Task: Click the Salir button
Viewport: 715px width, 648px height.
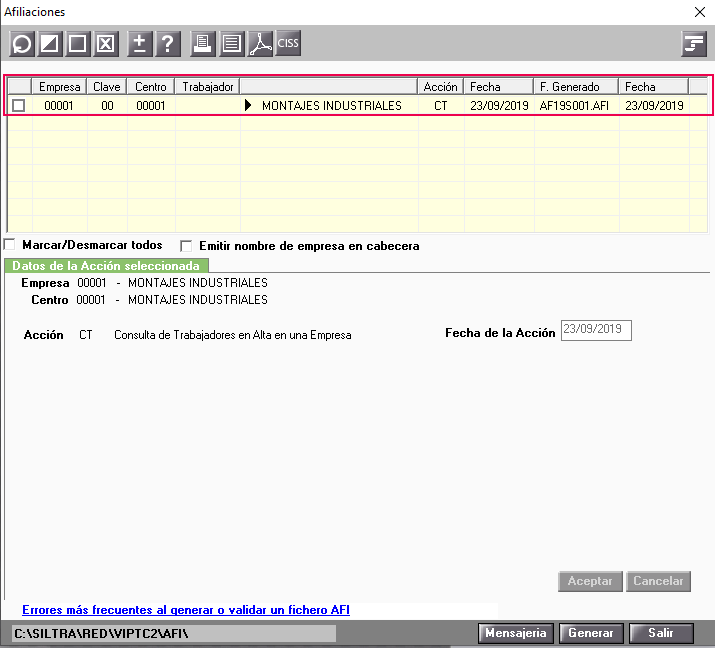Action: pos(661,633)
